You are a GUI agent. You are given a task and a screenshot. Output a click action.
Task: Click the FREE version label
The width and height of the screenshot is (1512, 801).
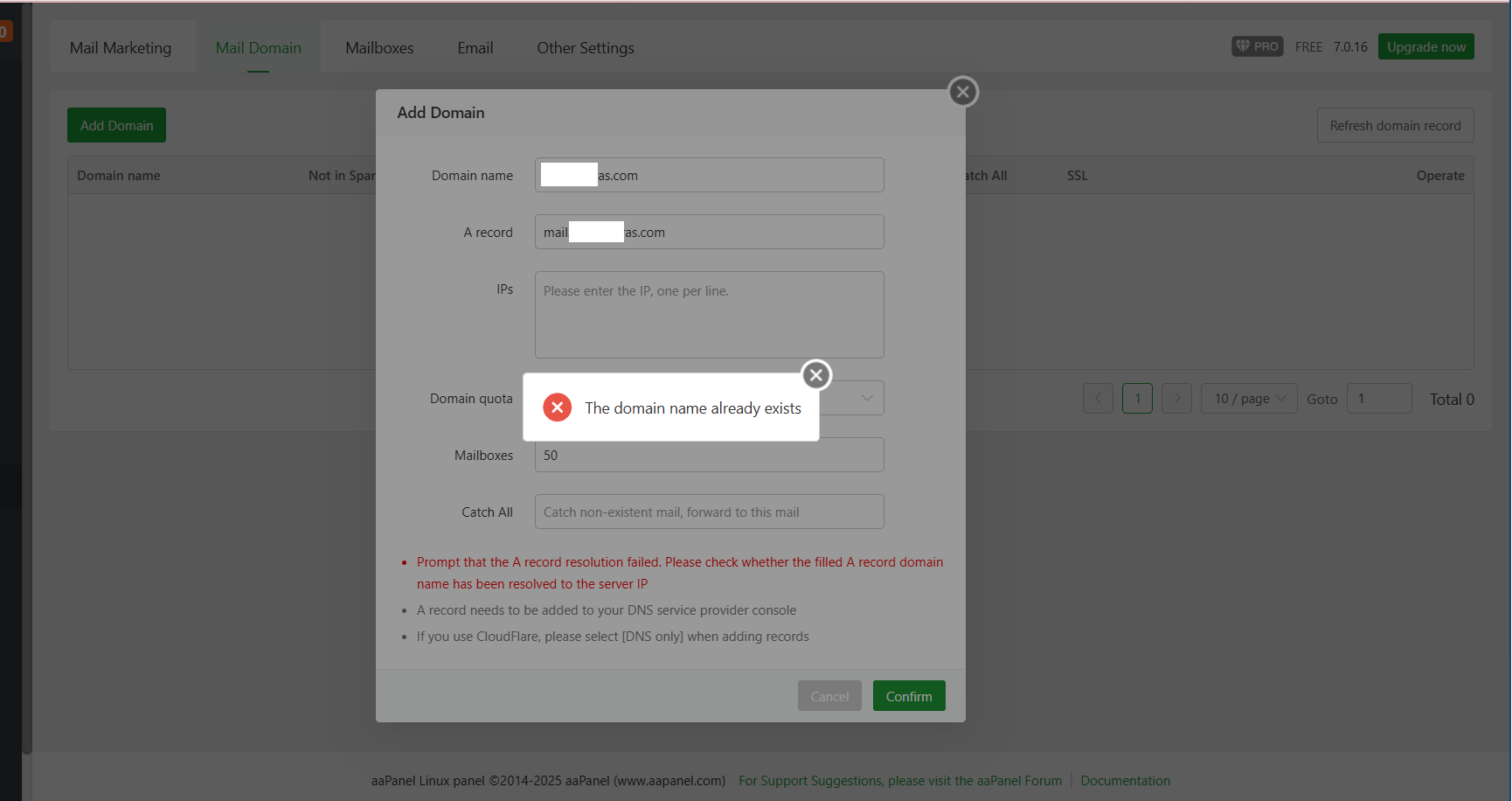pyautogui.click(x=1308, y=47)
